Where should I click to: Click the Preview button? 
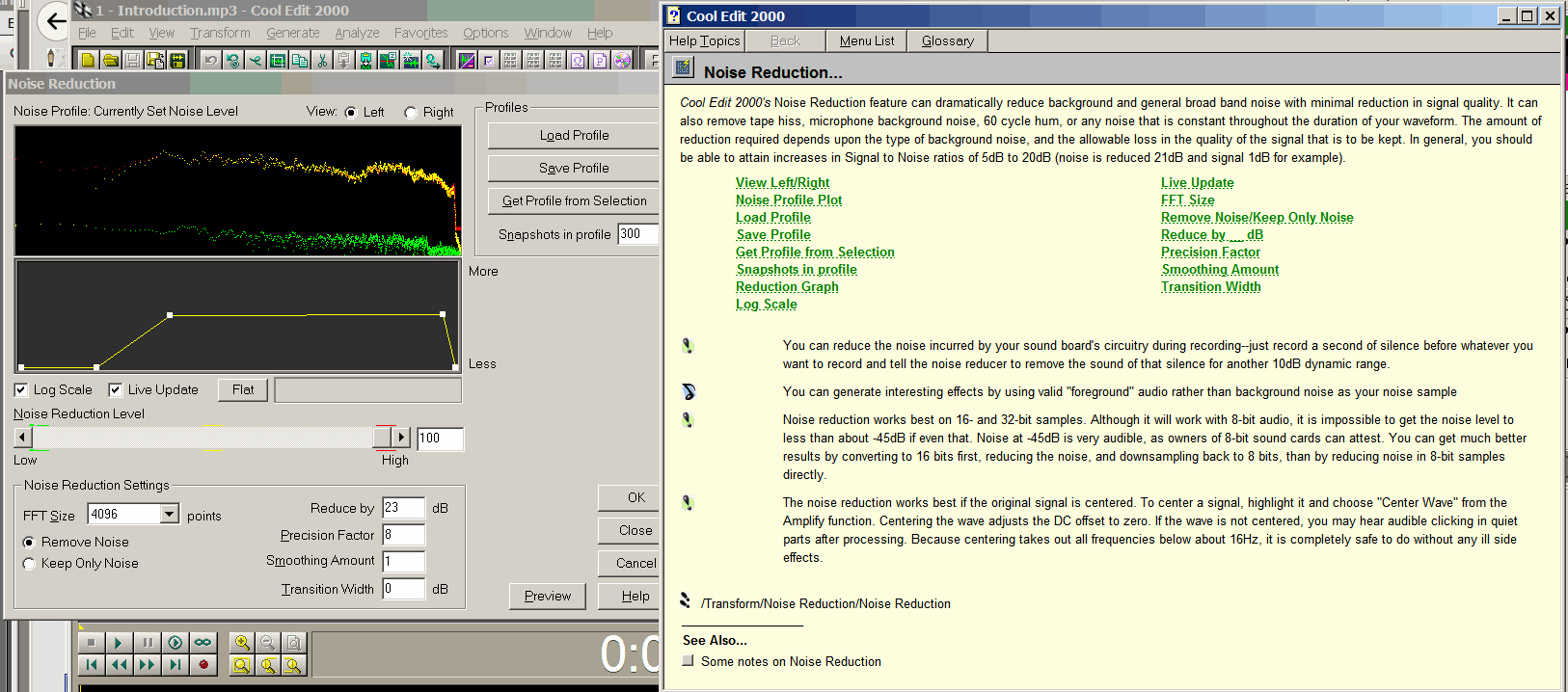point(548,596)
